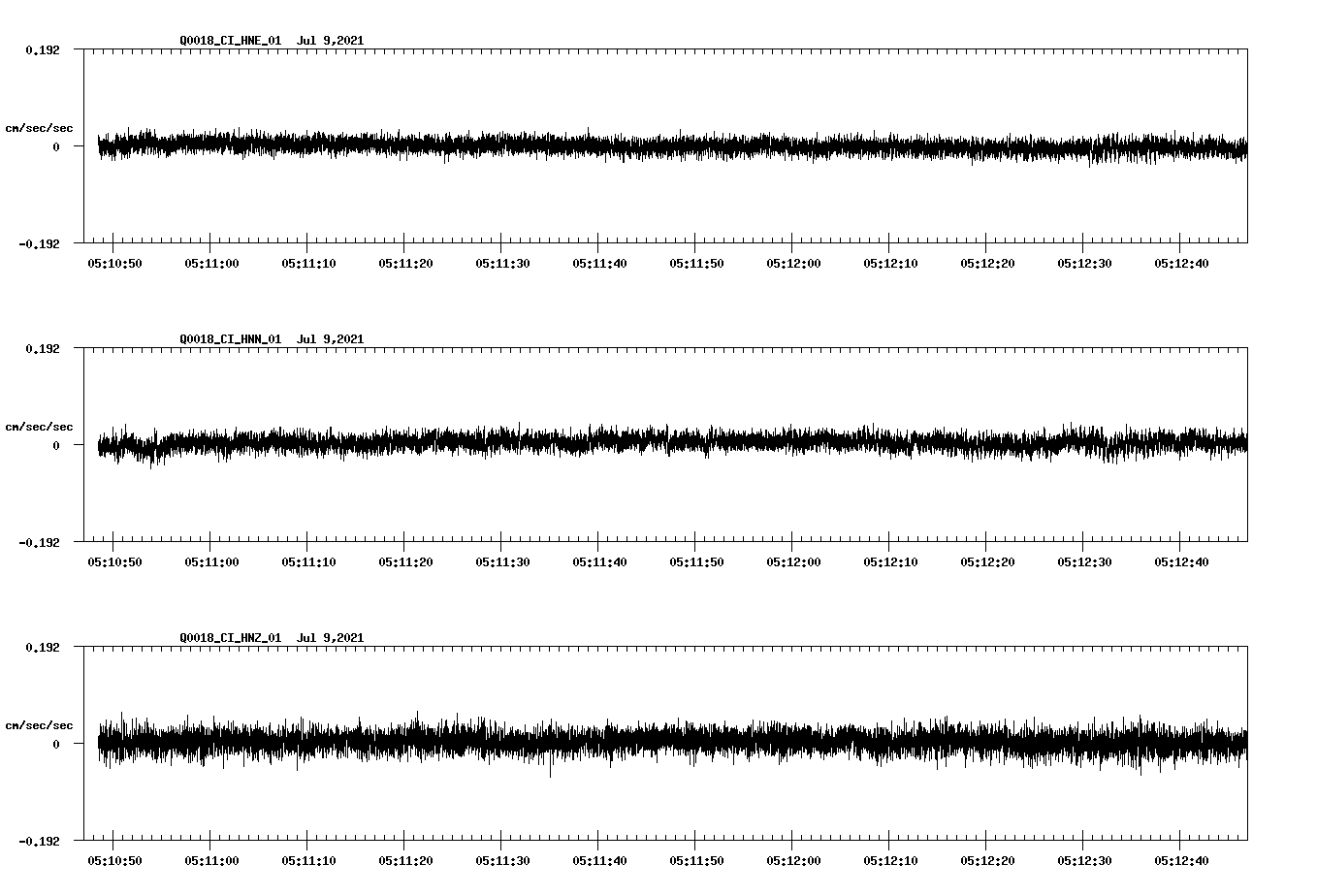Click the cm/sec/sec unit label of HNN channel
The image size is (1317, 896).
tap(39, 426)
